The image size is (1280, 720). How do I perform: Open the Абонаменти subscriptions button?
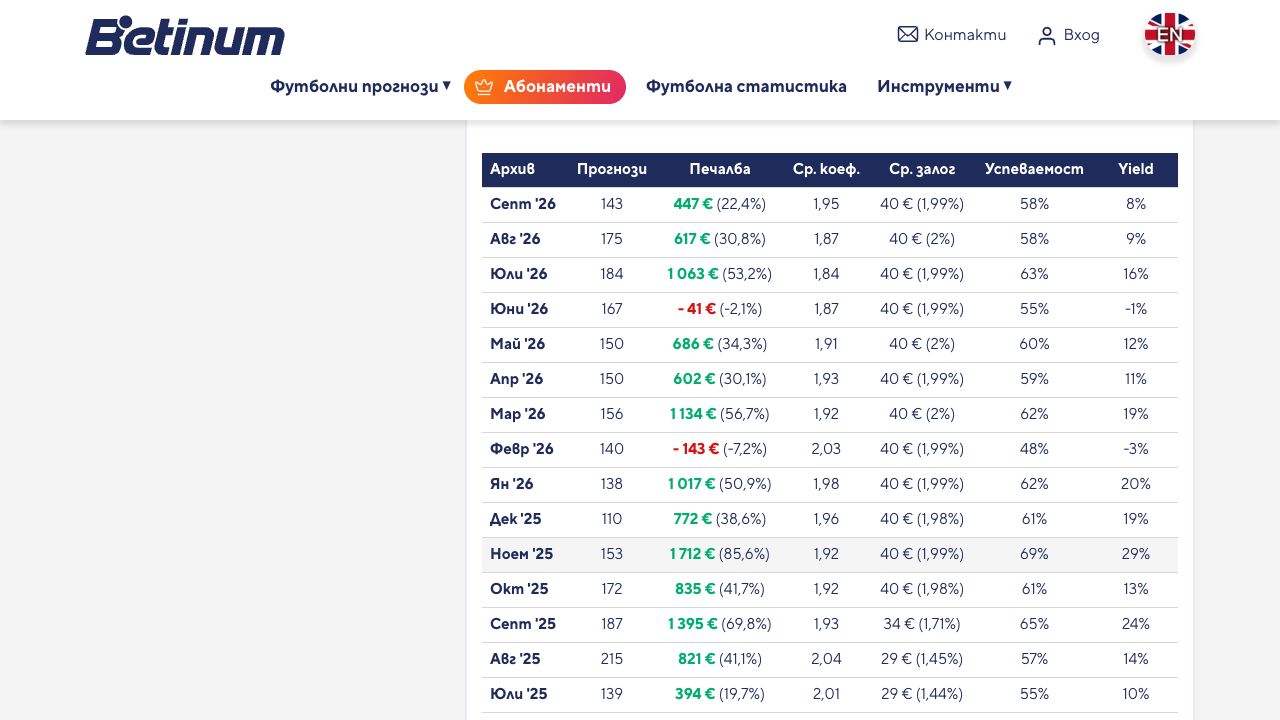(545, 87)
